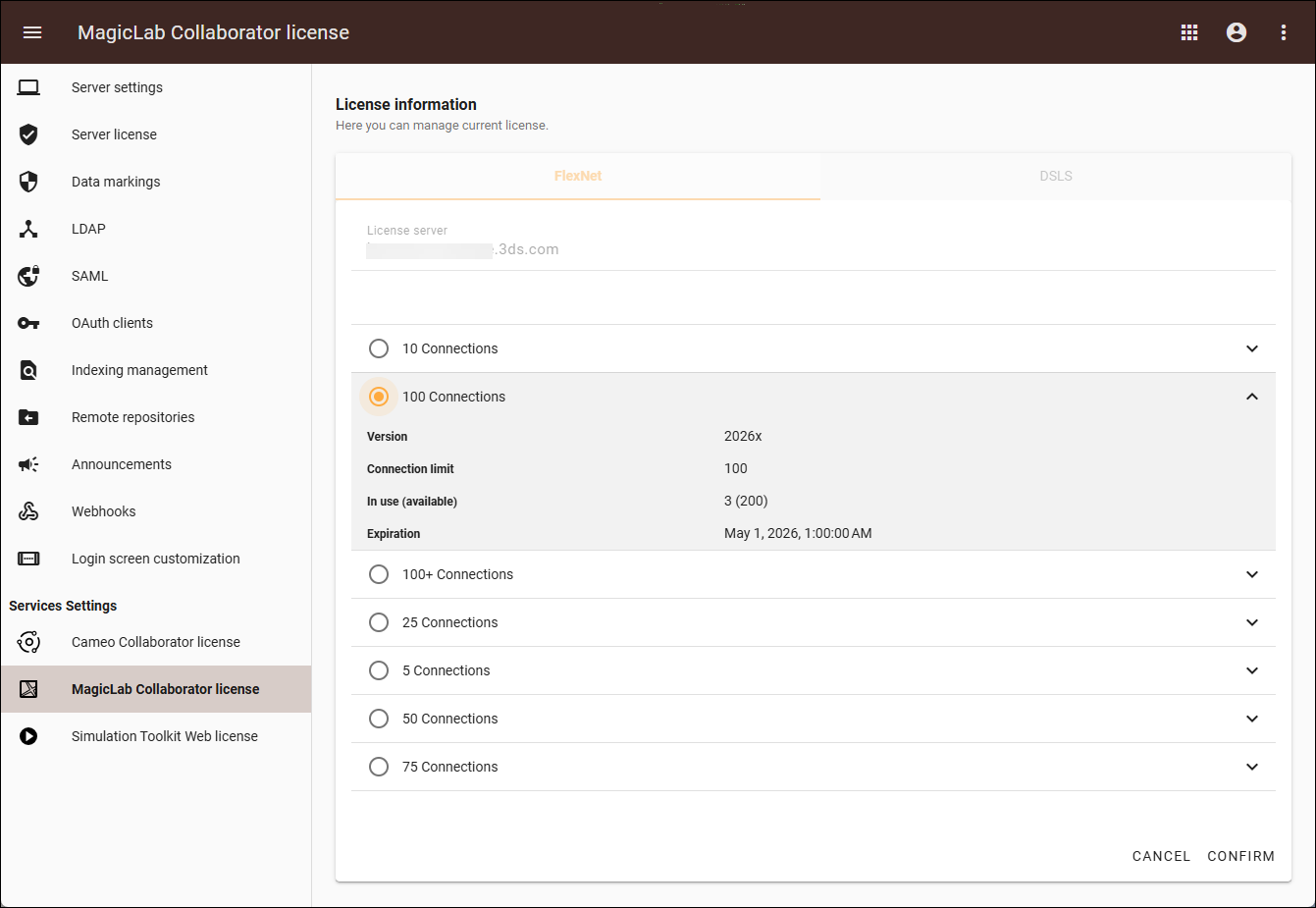Expand the 5 Connections details chevron
This screenshot has width=1316, height=908.
coord(1252,670)
